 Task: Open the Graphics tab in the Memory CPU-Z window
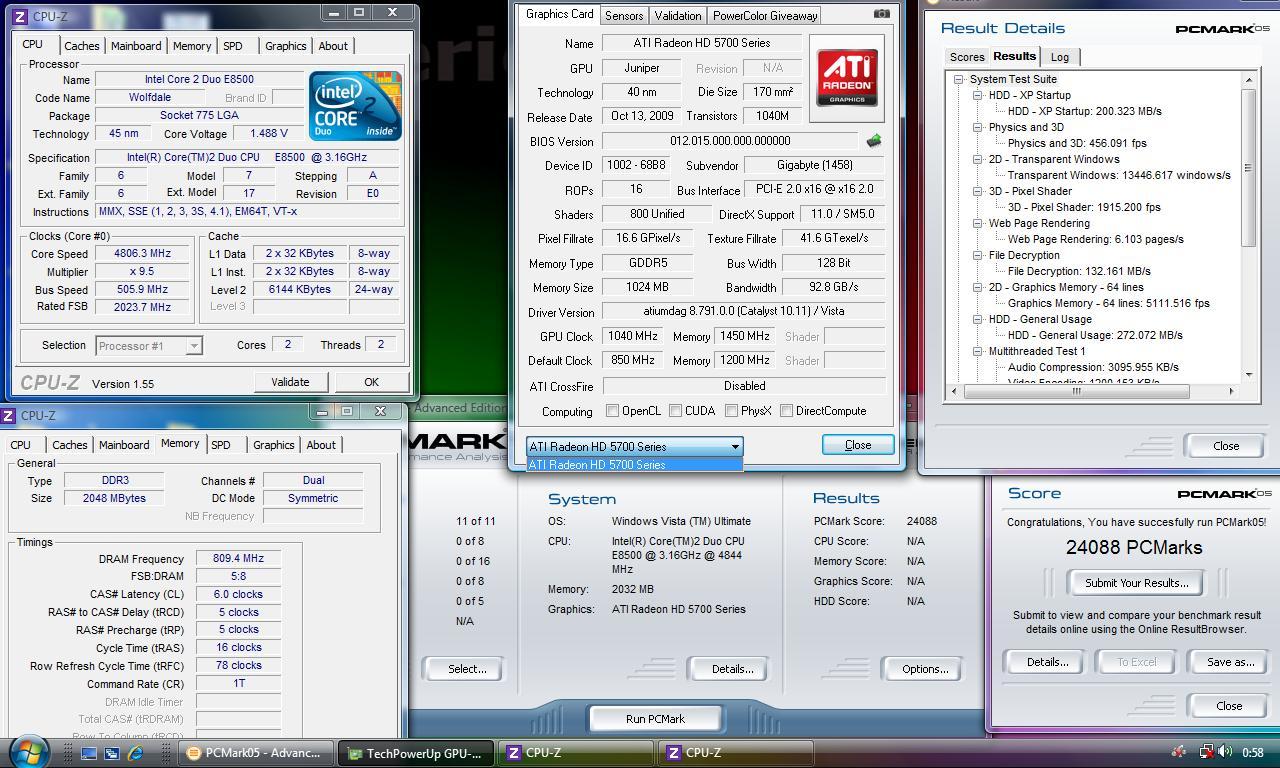coord(273,445)
